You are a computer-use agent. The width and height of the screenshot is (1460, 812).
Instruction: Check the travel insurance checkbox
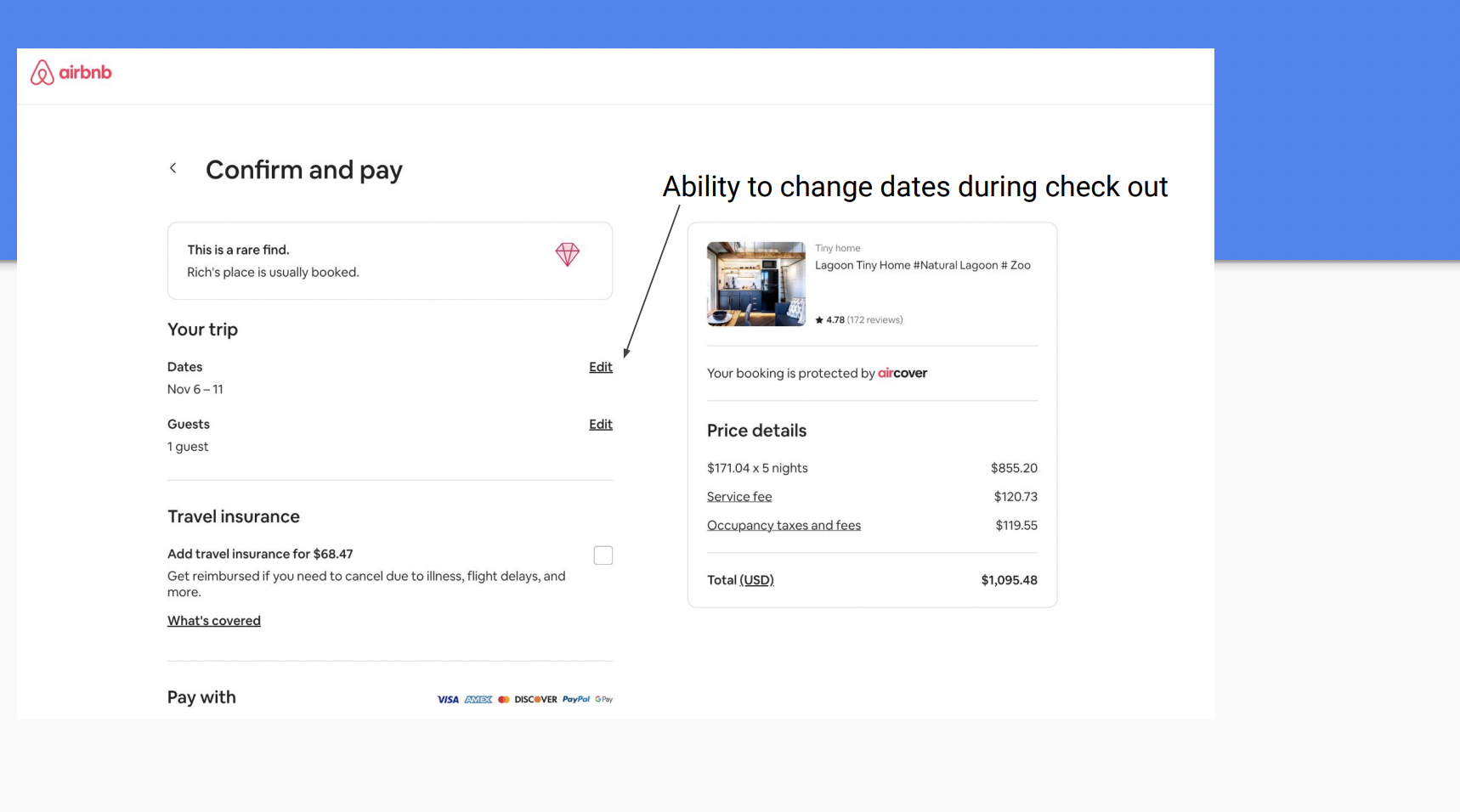tap(603, 555)
